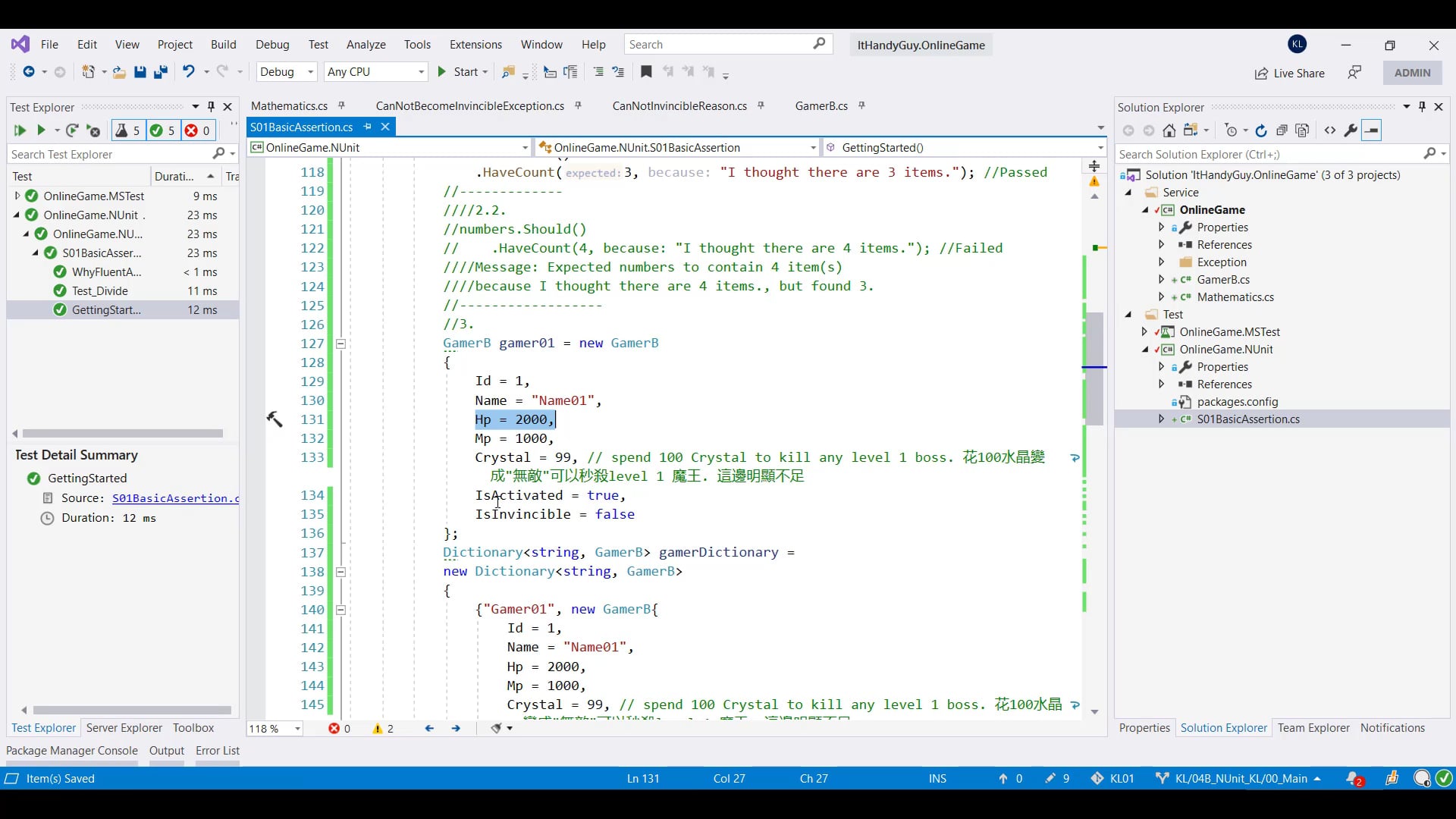Click the Save All toolbar icon
This screenshot has width=1456, height=819.
161,72
